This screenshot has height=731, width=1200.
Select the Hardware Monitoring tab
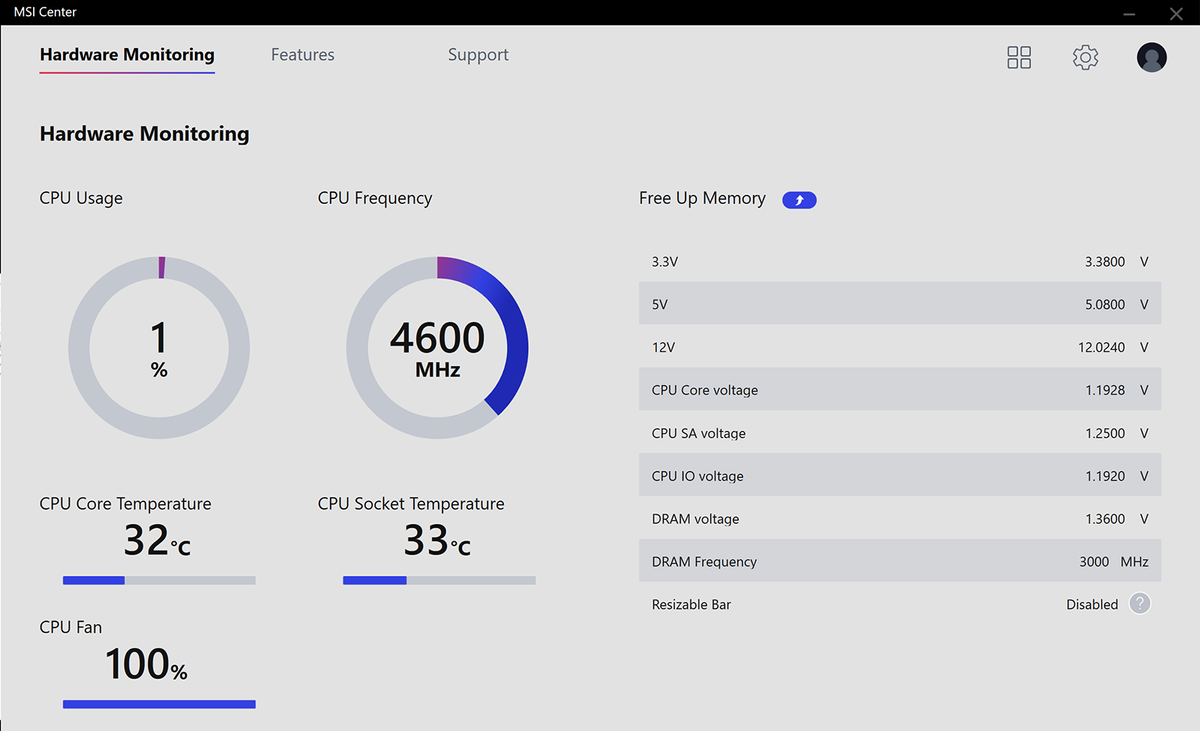pos(127,55)
